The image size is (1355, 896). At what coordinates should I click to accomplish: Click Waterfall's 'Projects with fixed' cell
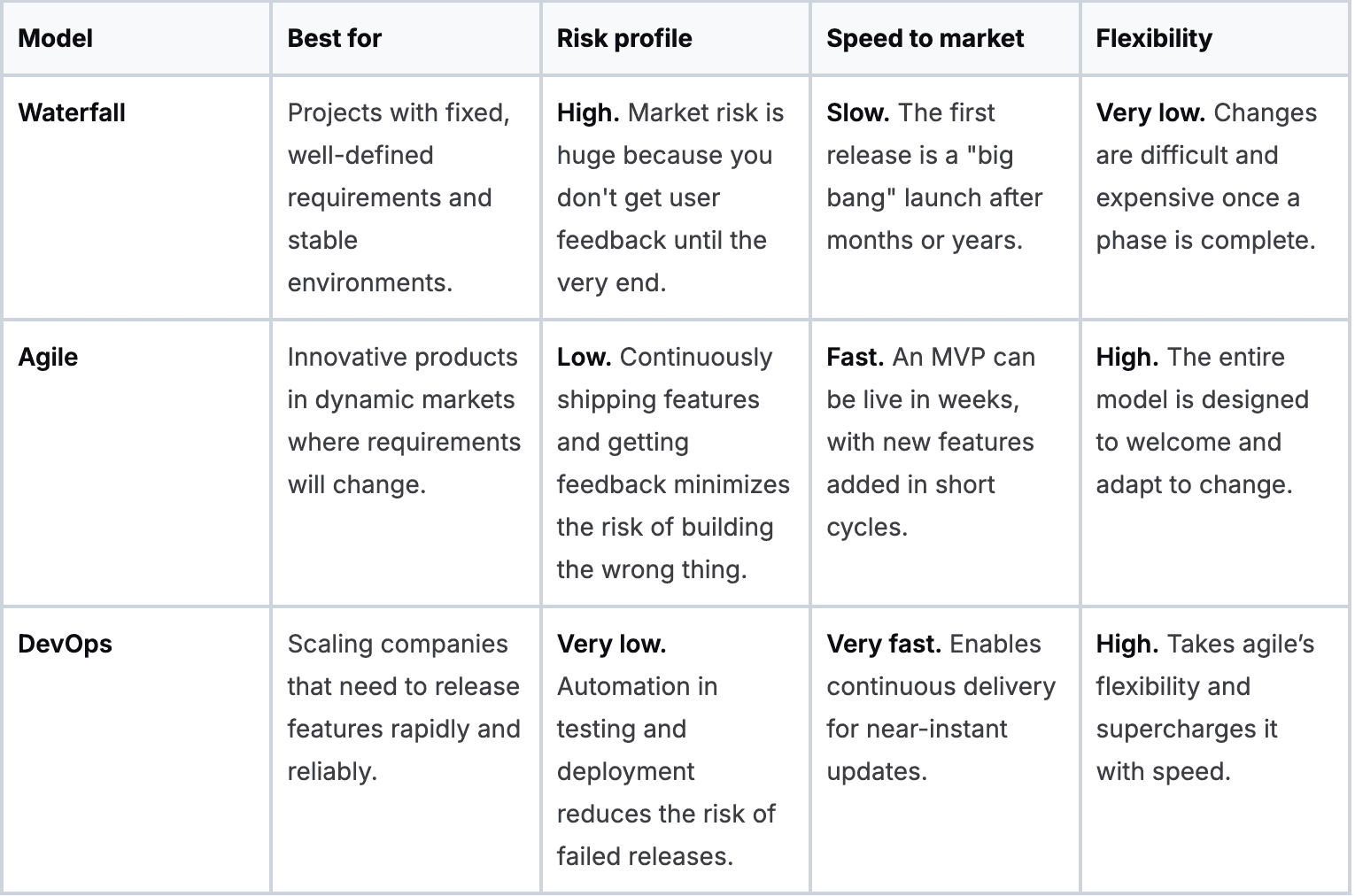point(398,197)
